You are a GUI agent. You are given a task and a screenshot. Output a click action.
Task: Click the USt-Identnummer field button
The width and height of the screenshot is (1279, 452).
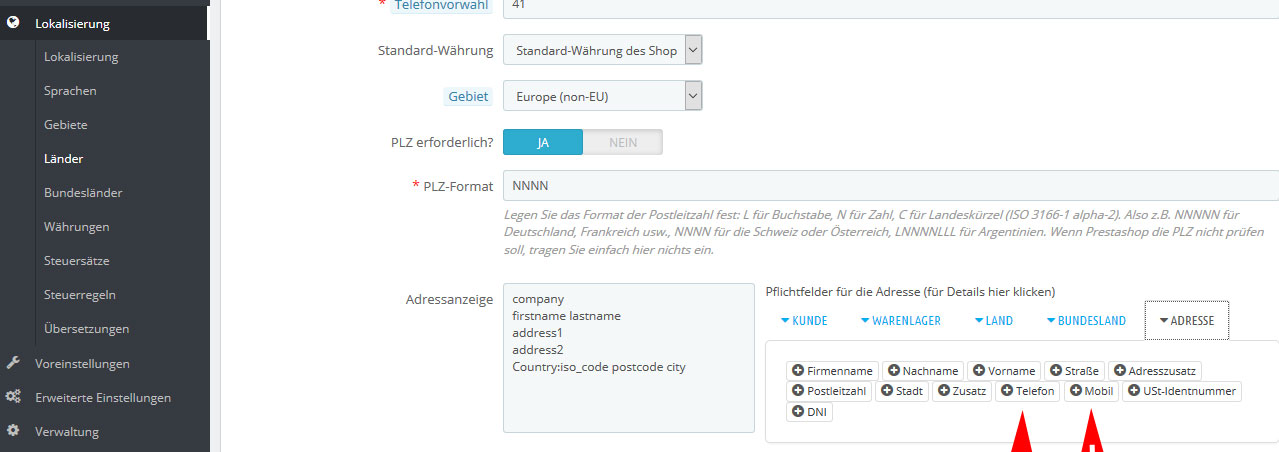1182,391
